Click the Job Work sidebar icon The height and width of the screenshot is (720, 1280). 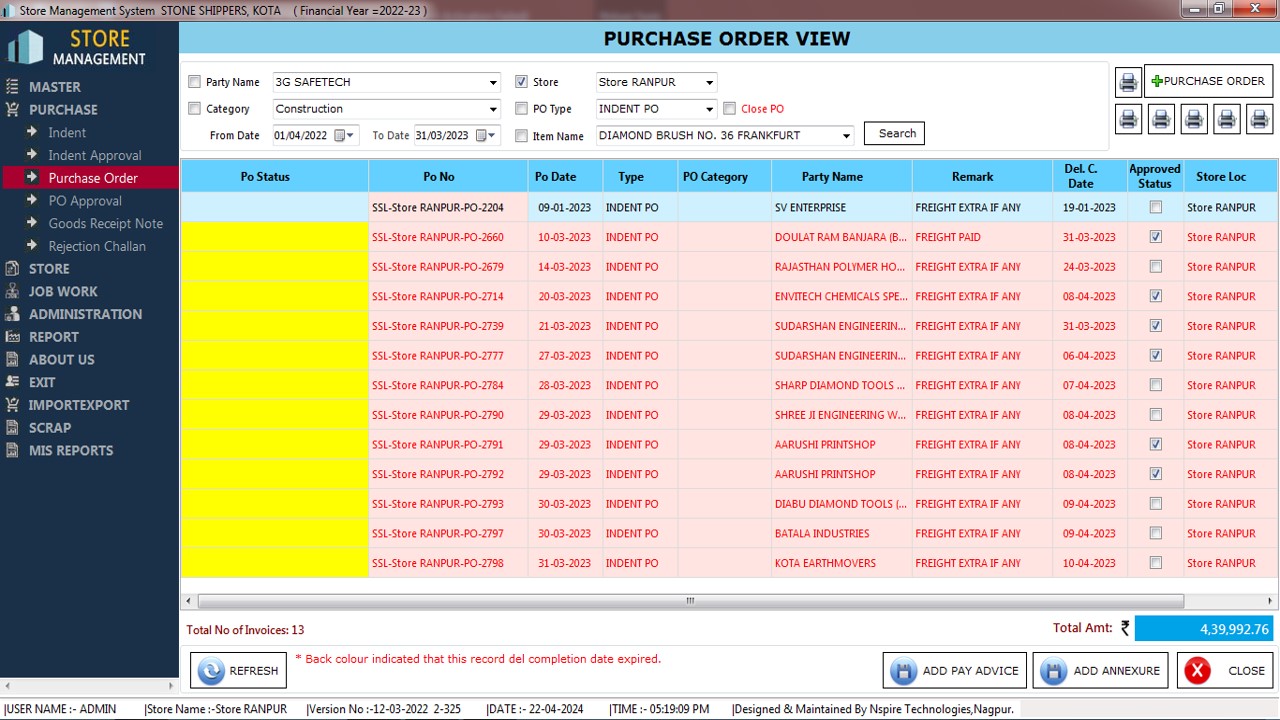coord(12,291)
